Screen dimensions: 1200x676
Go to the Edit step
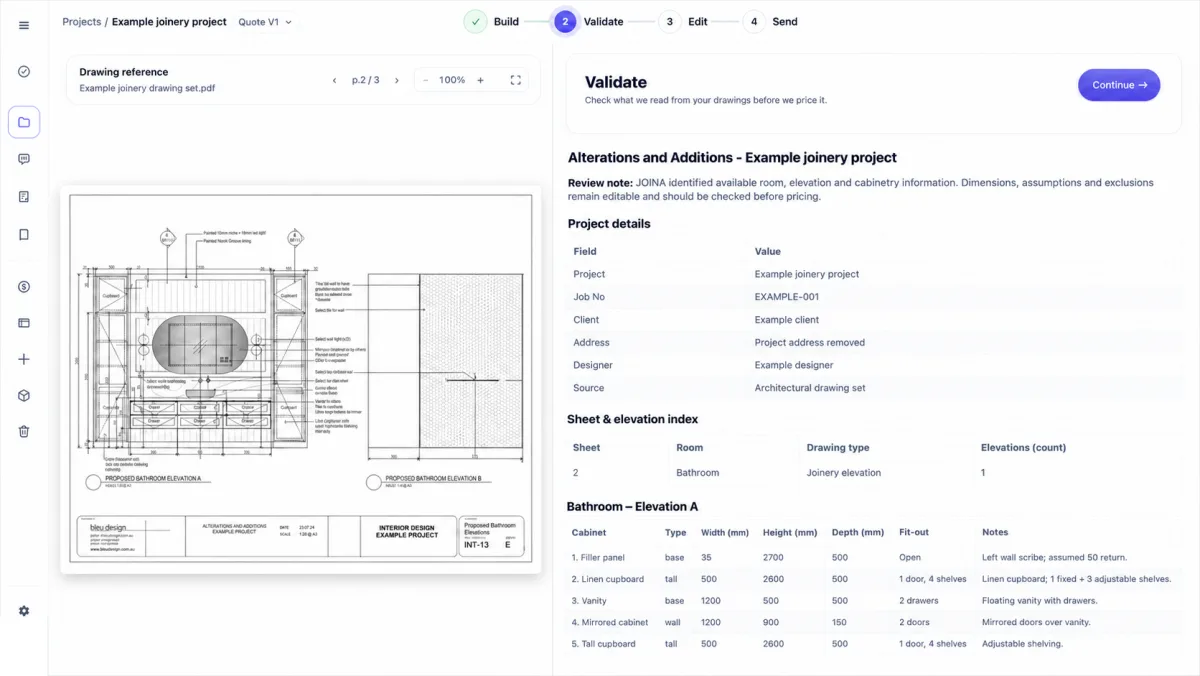click(x=683, y=21)
